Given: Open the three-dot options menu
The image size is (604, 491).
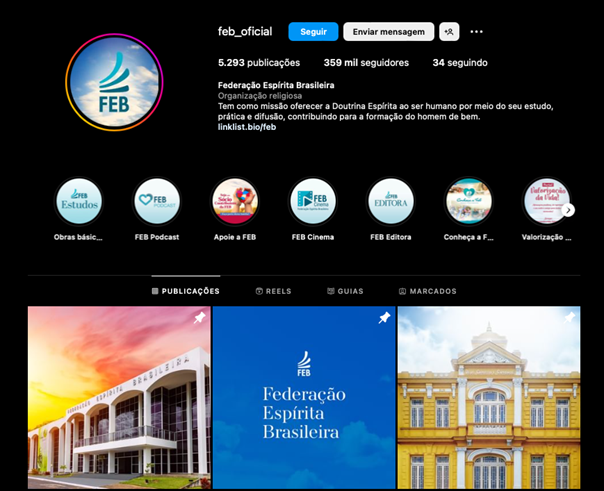Looking at the screenshot, I should pos(477,32).
